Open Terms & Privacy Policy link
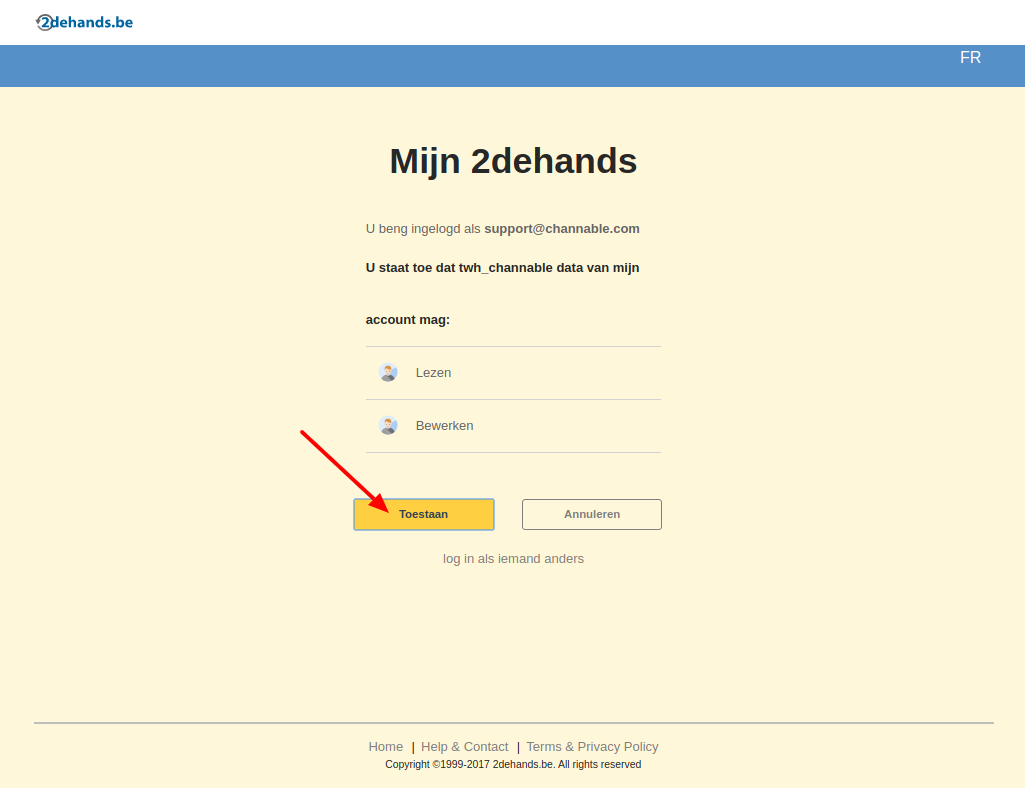 pyautogui.click(x=592, y=747)
